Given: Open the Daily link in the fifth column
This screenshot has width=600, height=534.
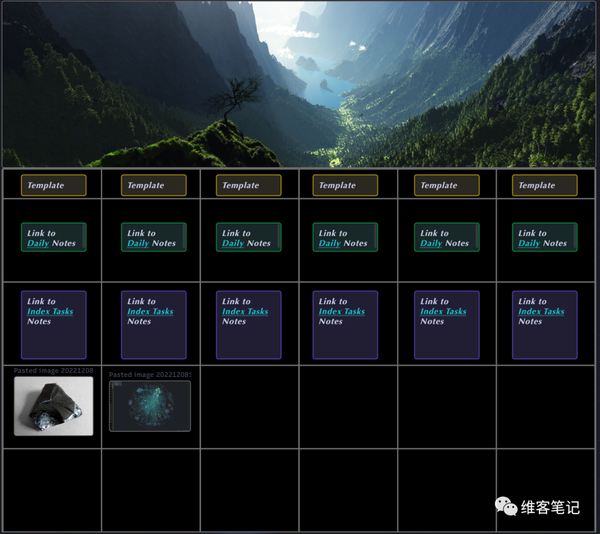Looking at the screenshot, I should point(431,243).
